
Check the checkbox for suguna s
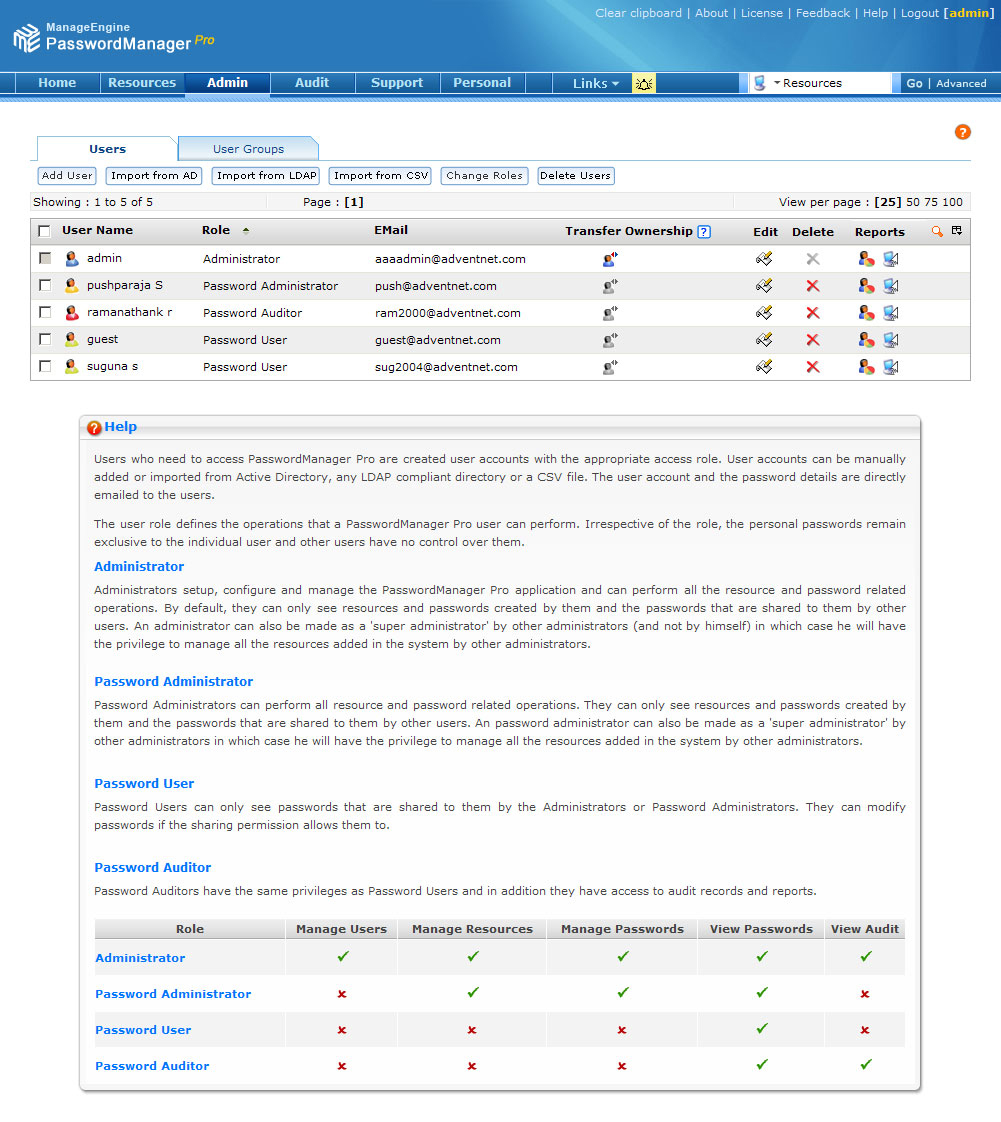45,366
